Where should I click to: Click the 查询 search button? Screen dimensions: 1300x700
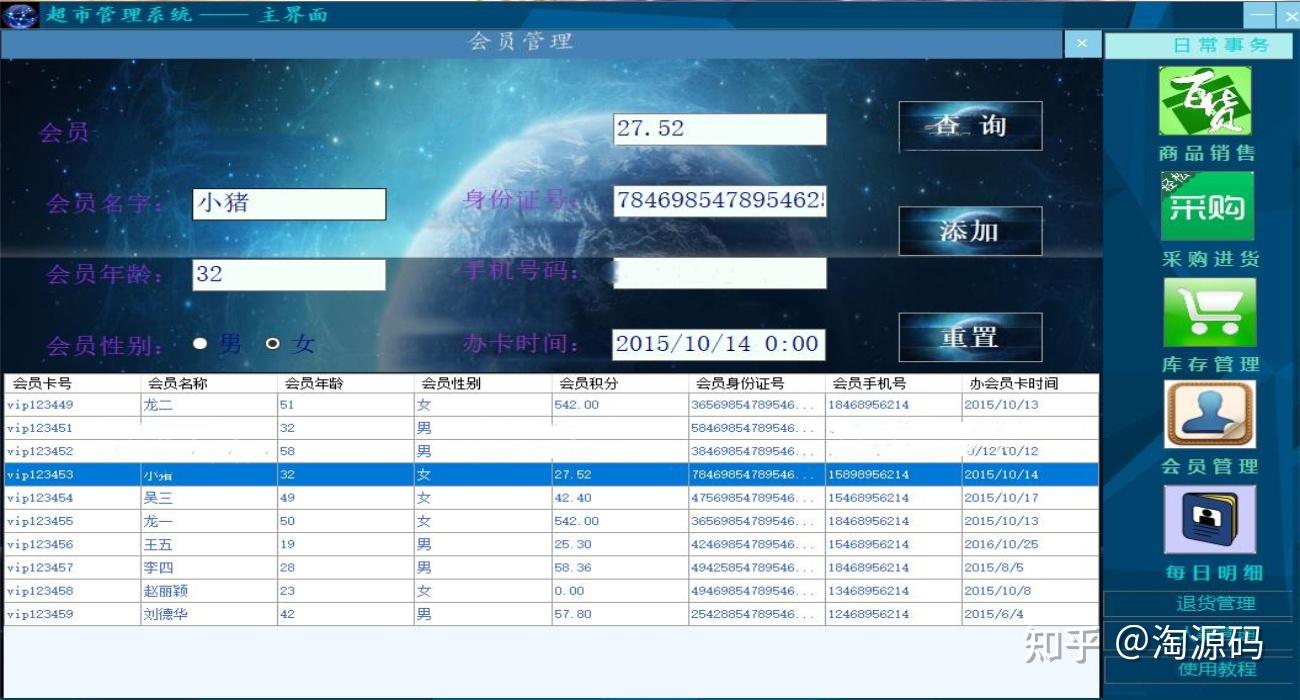click(970, 127)
